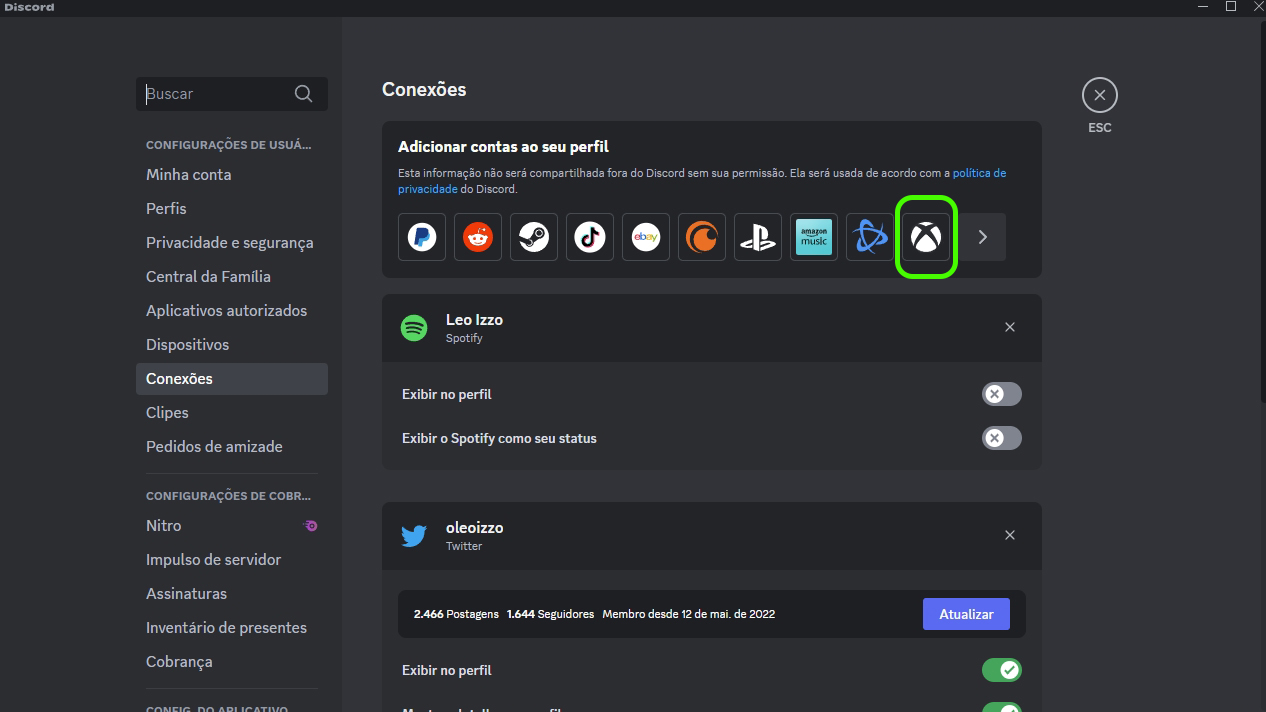The width and height of the screenshot is (1266, 712).
Task: Maximize the Discord window
Action: (x=1231, y=6)
